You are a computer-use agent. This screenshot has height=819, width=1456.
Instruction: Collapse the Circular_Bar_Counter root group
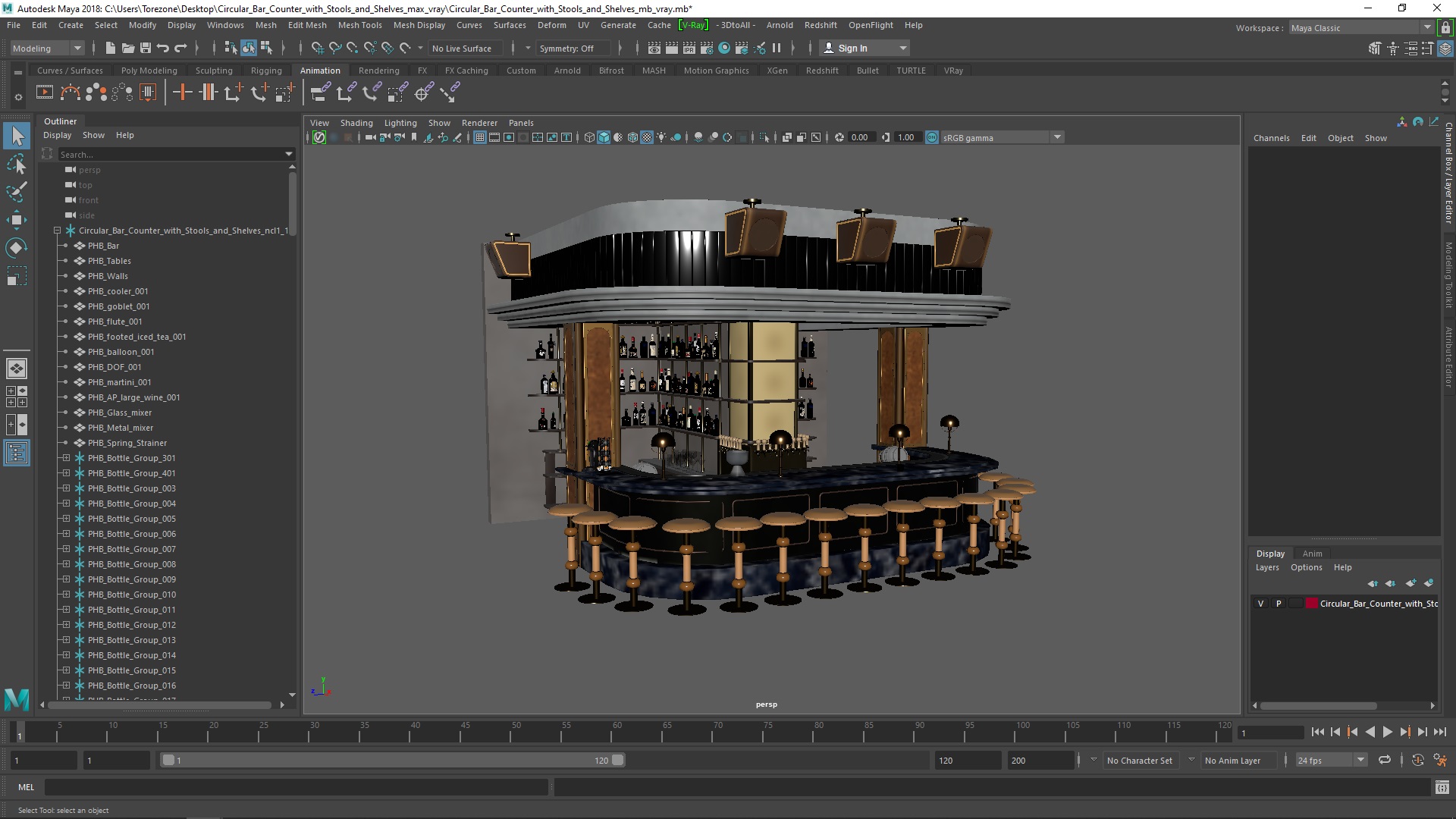tap(57, 231)
